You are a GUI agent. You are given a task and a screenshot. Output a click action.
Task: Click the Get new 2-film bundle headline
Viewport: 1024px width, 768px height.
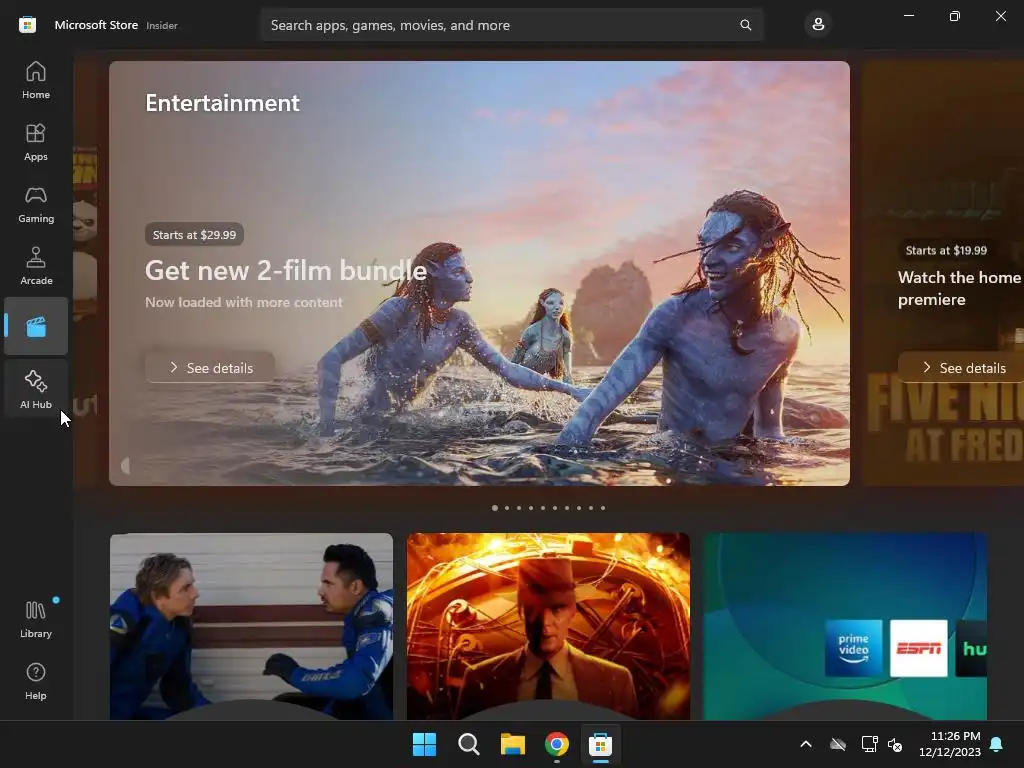click(286, 270)
